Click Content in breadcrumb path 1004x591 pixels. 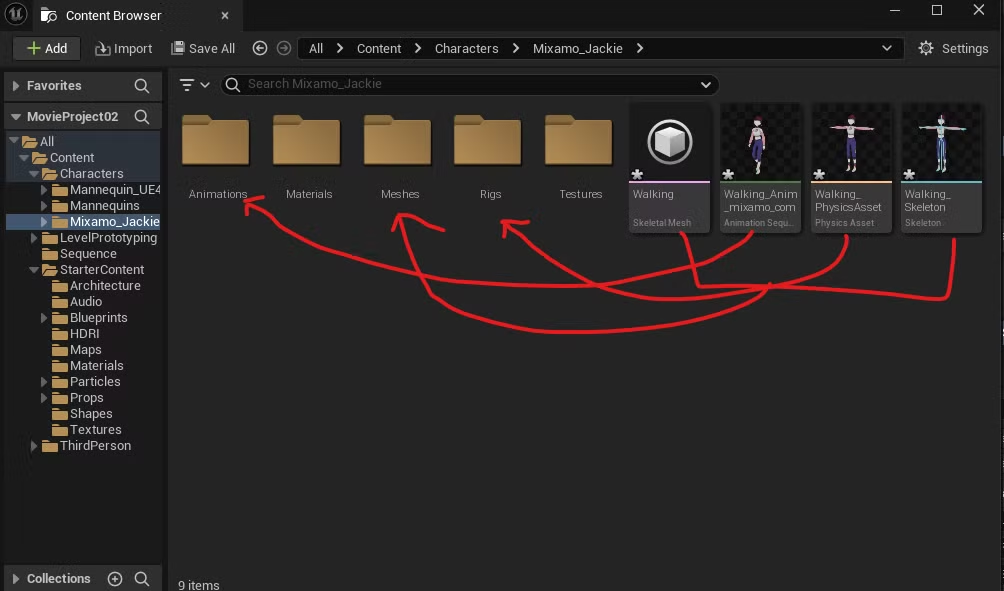(378, 49)
